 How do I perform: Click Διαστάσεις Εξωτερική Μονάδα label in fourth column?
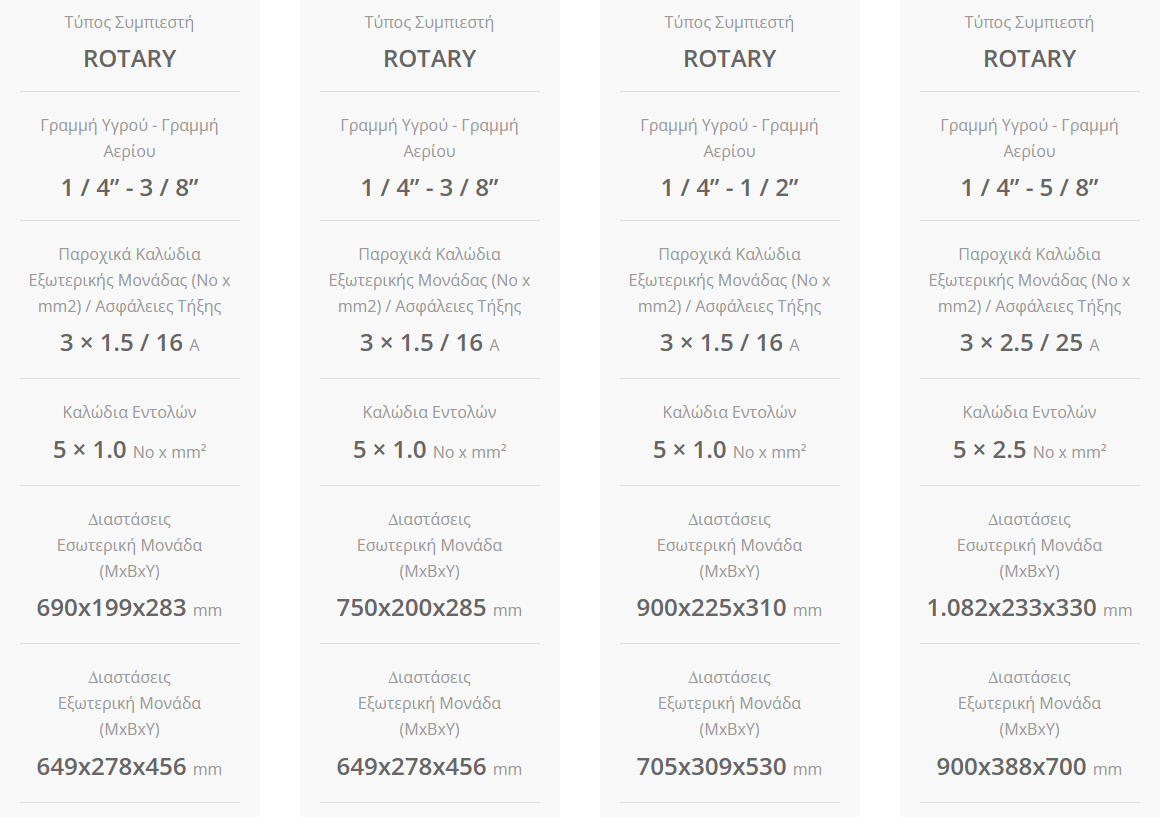click(1029, 703)
